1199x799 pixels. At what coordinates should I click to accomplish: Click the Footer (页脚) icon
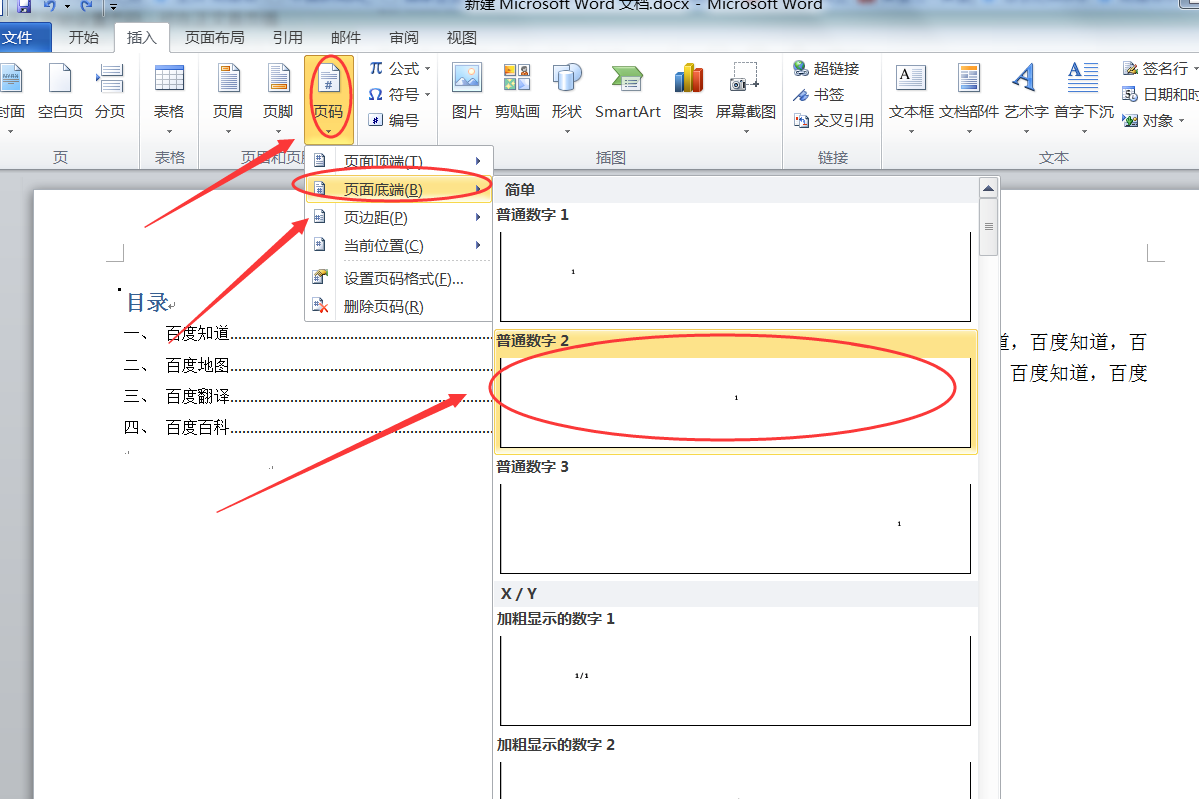278,79
